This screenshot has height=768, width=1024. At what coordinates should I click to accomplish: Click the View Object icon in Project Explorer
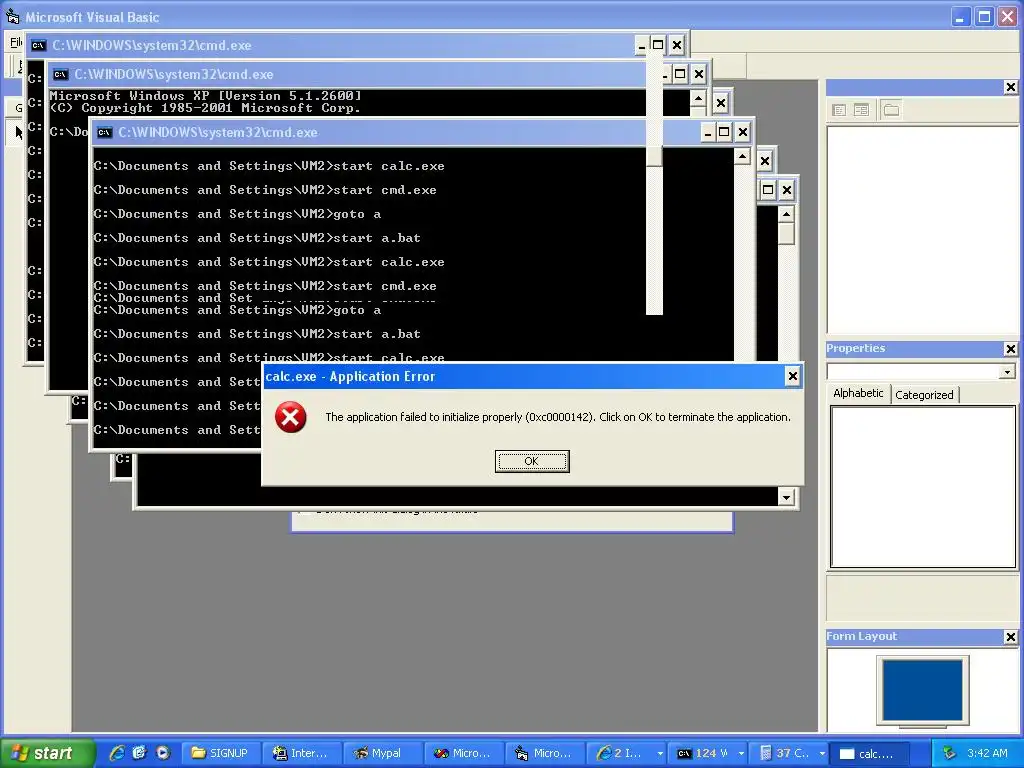point(861,110)
